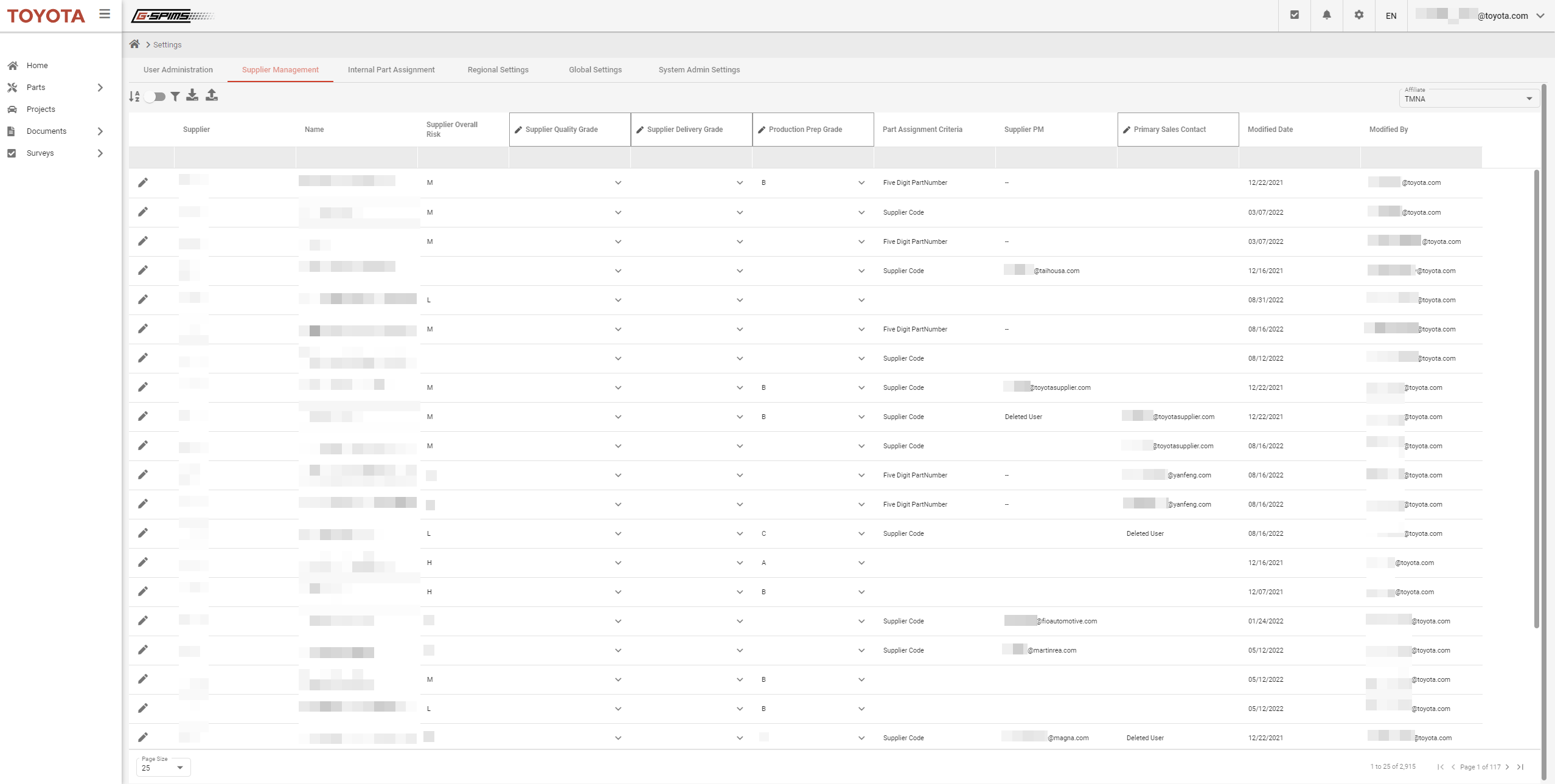Open the Internal Part Assignment tab
Viewport: 1555px width, 784px height.
coord(391,69)
